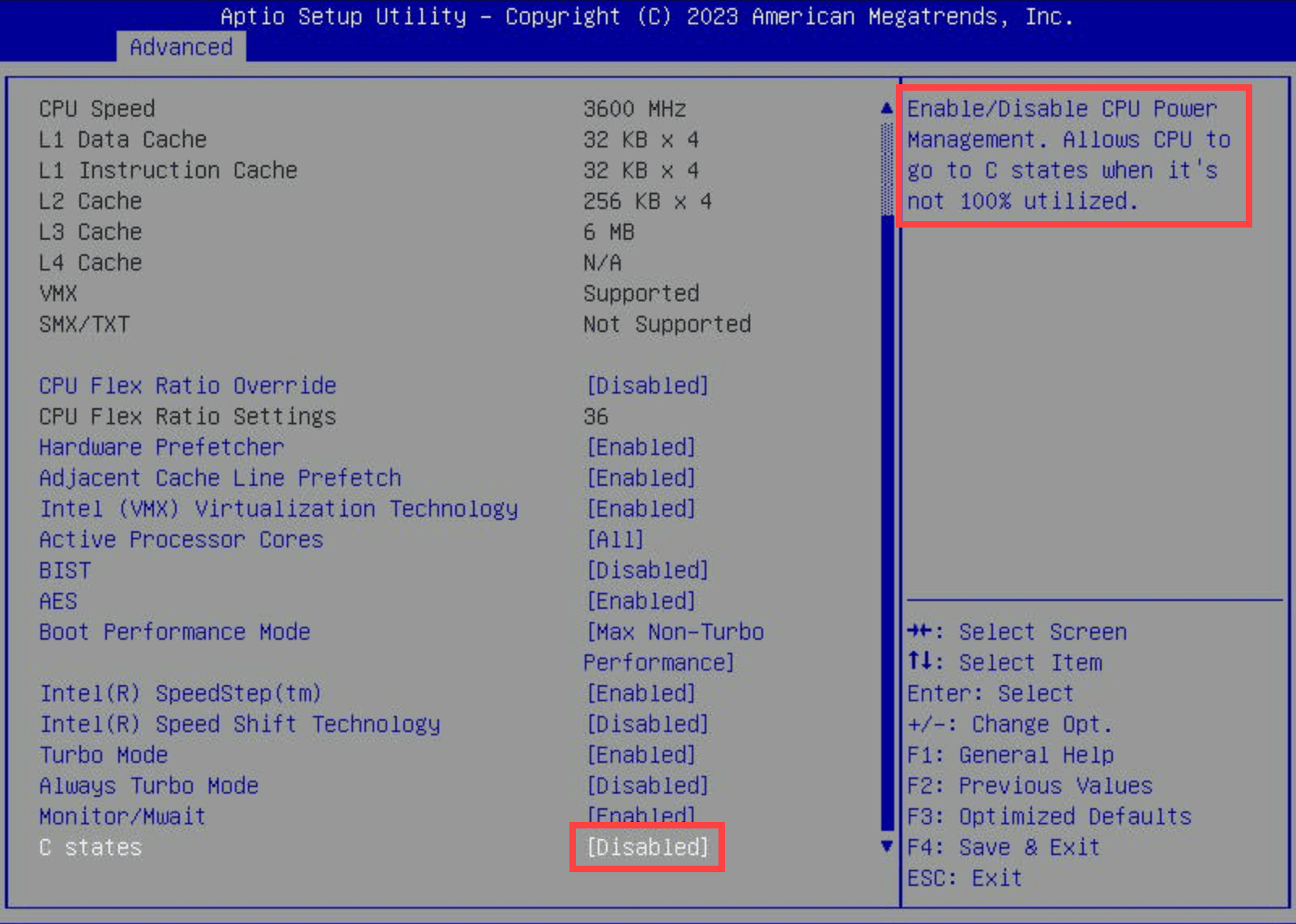
Task: Select the AES setting
Action: [58, 601]
